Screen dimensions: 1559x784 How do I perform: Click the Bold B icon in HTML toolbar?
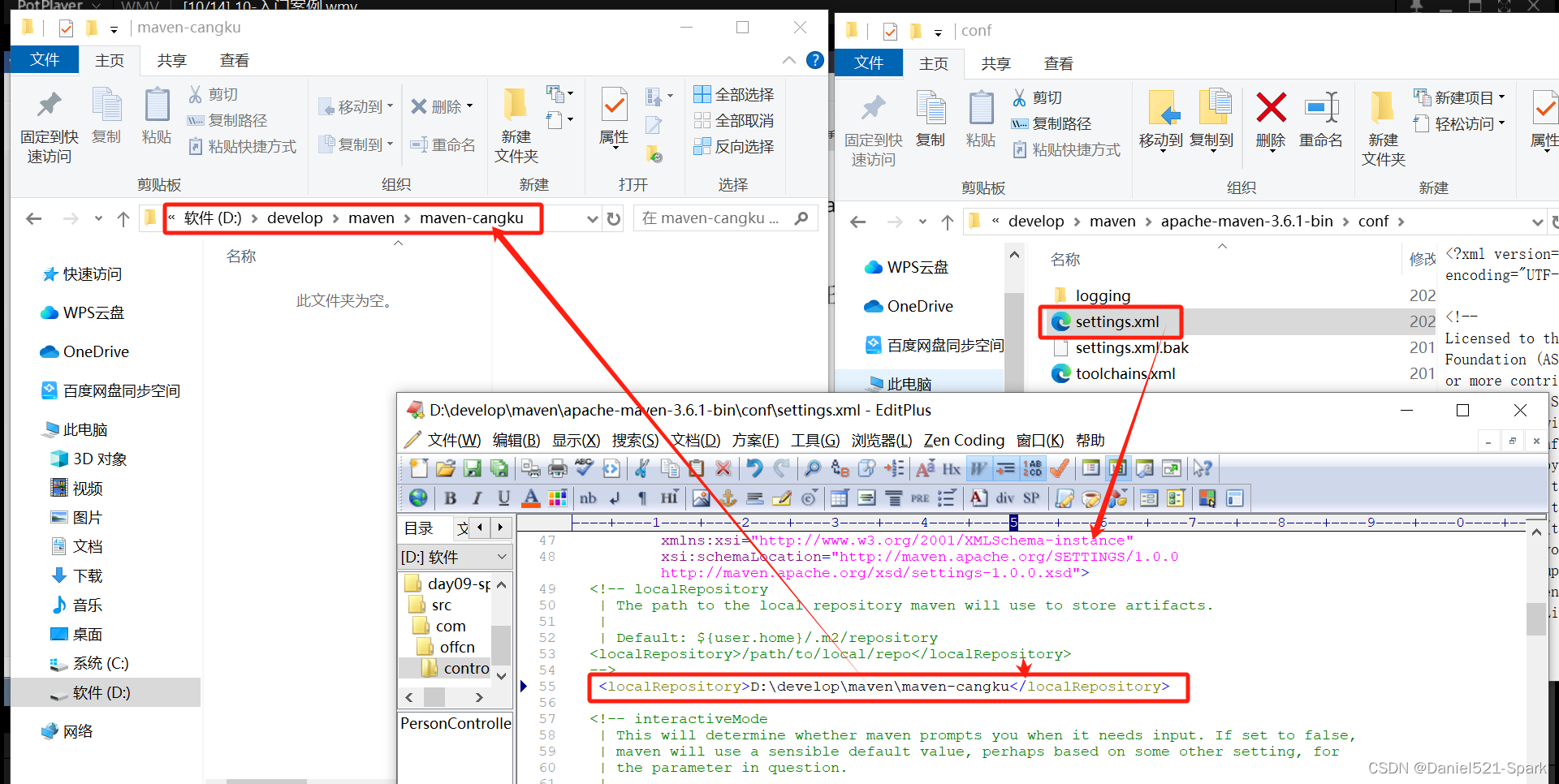click(451, 498)
